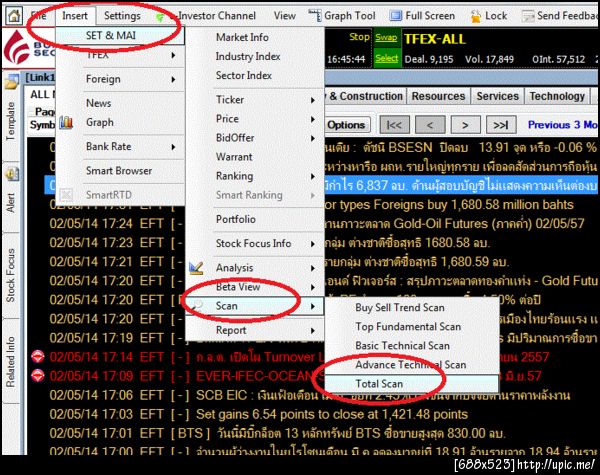600x475 pixels.
Task: Click the Previous 3 Mo link
Action: (562, 125)
